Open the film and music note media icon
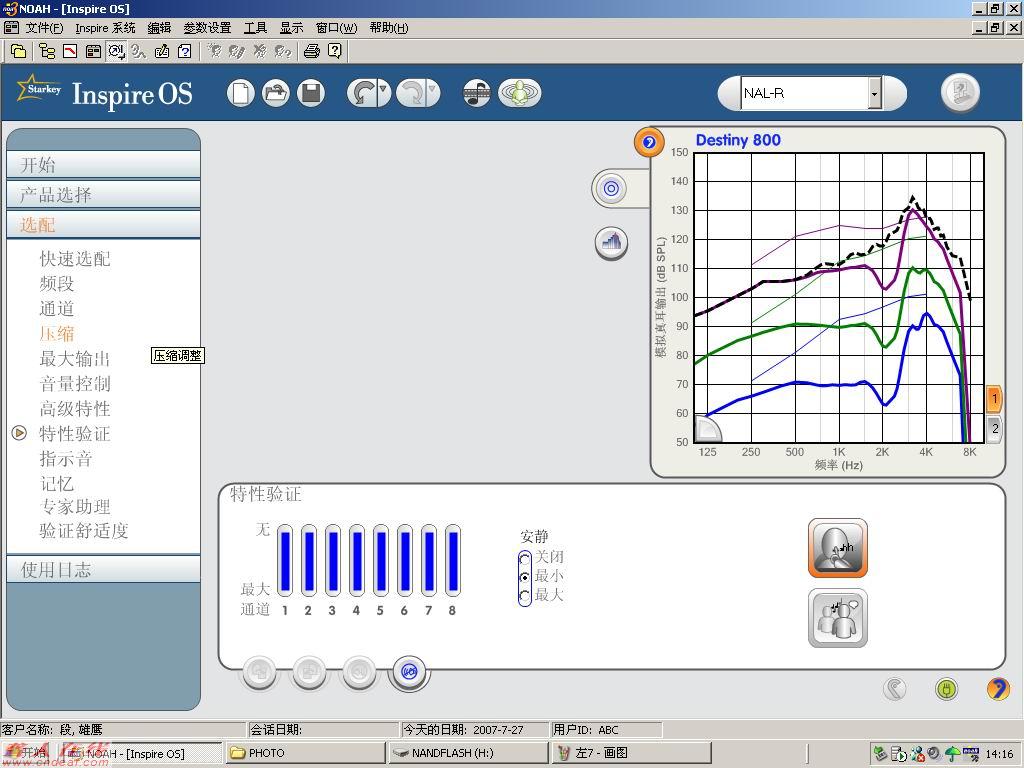Viewport: 1024px width, 768px height. tap(477, 93)
